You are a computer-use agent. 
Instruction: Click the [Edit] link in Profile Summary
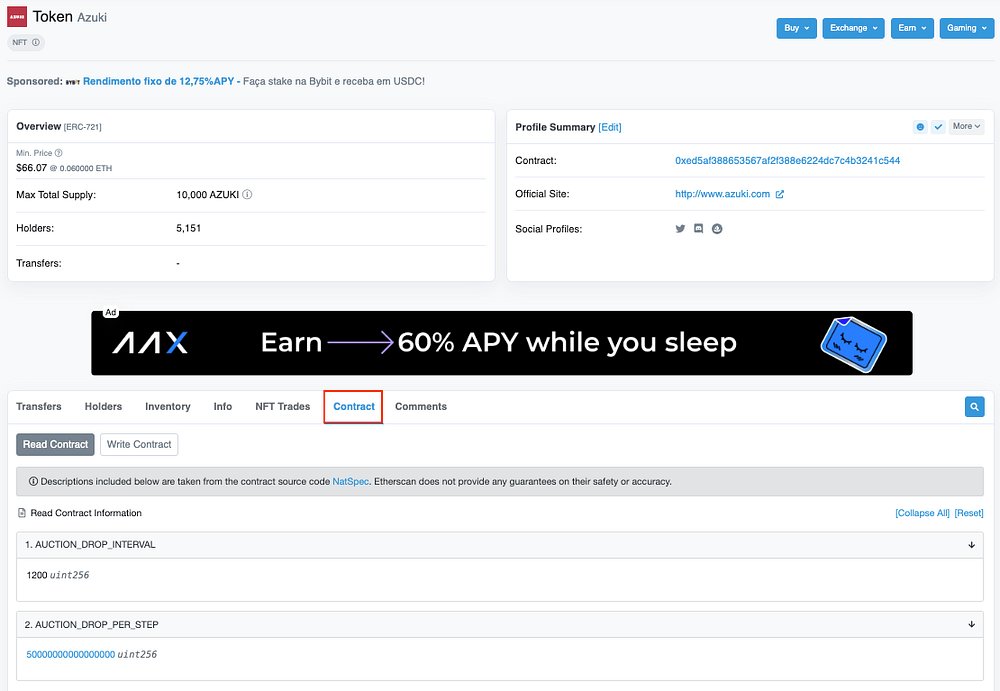(610, 127)
